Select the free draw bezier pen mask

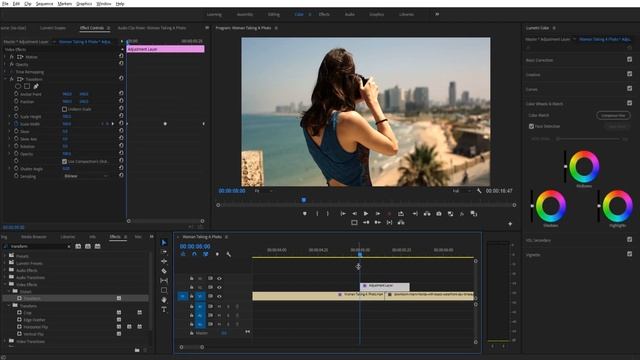[36, 86]
